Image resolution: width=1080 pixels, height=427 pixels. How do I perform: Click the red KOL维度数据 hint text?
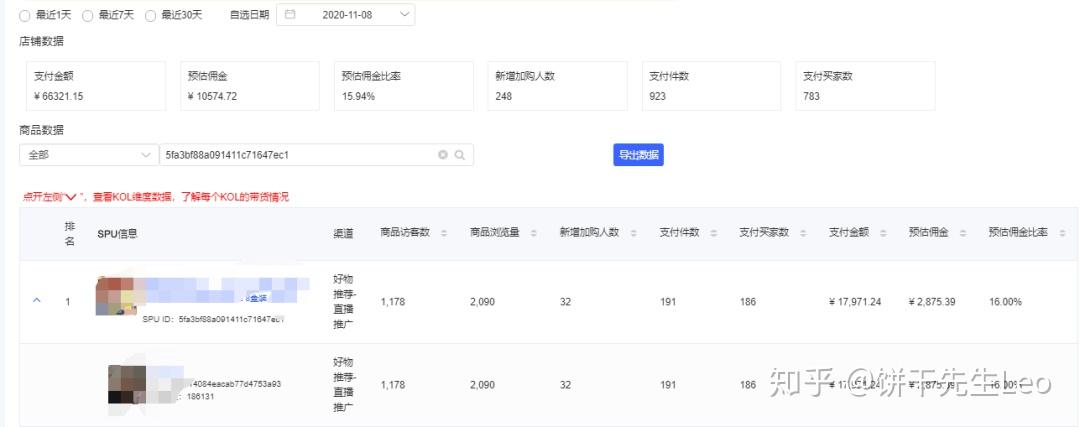[156, 197]
